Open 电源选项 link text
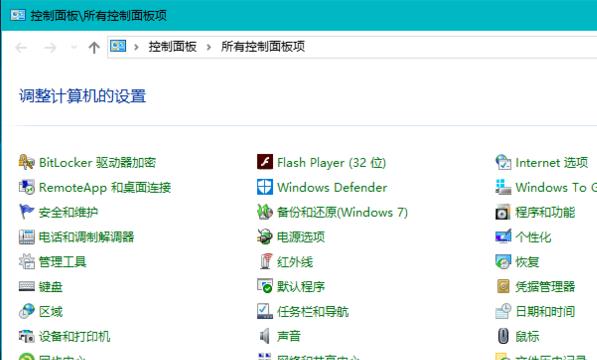Screen dimensions: 597x360 tap(301, 237)
